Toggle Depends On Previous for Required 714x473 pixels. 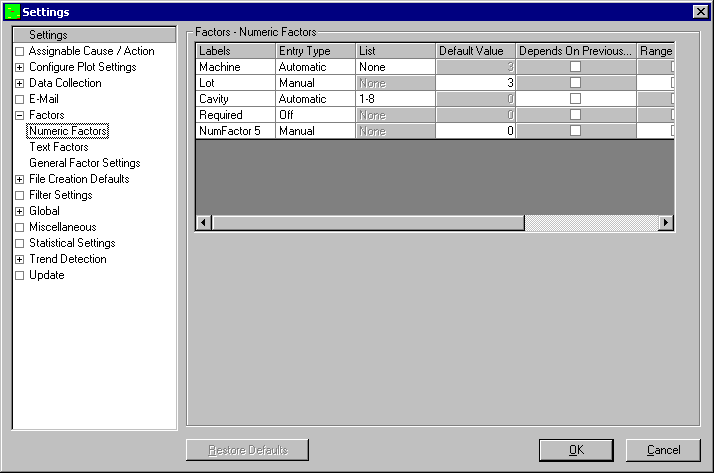coord(576,115)
